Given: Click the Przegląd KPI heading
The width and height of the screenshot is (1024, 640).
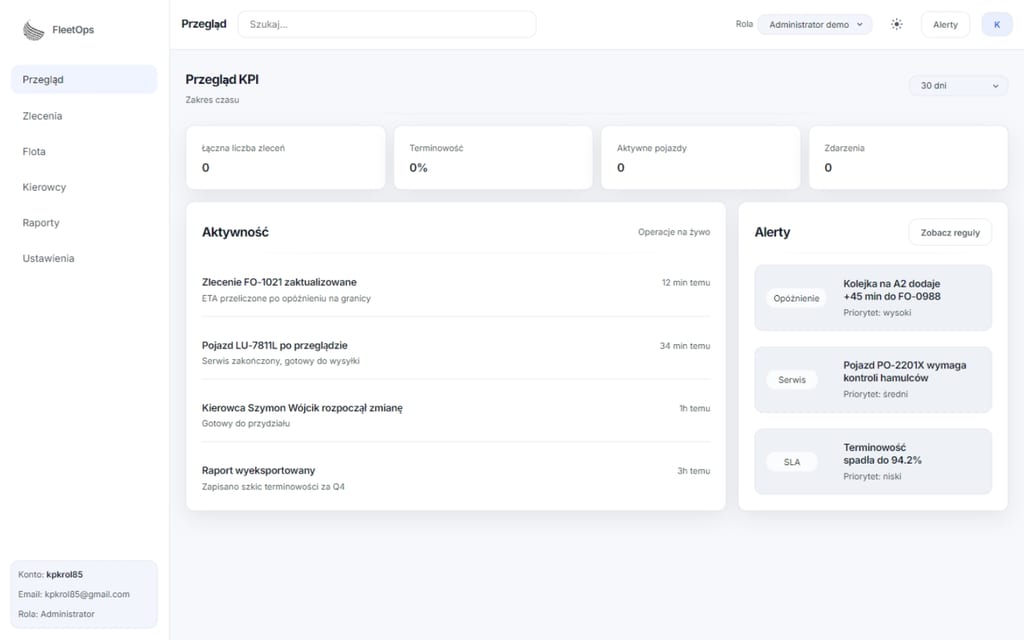Looking at the screenshot, I should pos(222,80).
